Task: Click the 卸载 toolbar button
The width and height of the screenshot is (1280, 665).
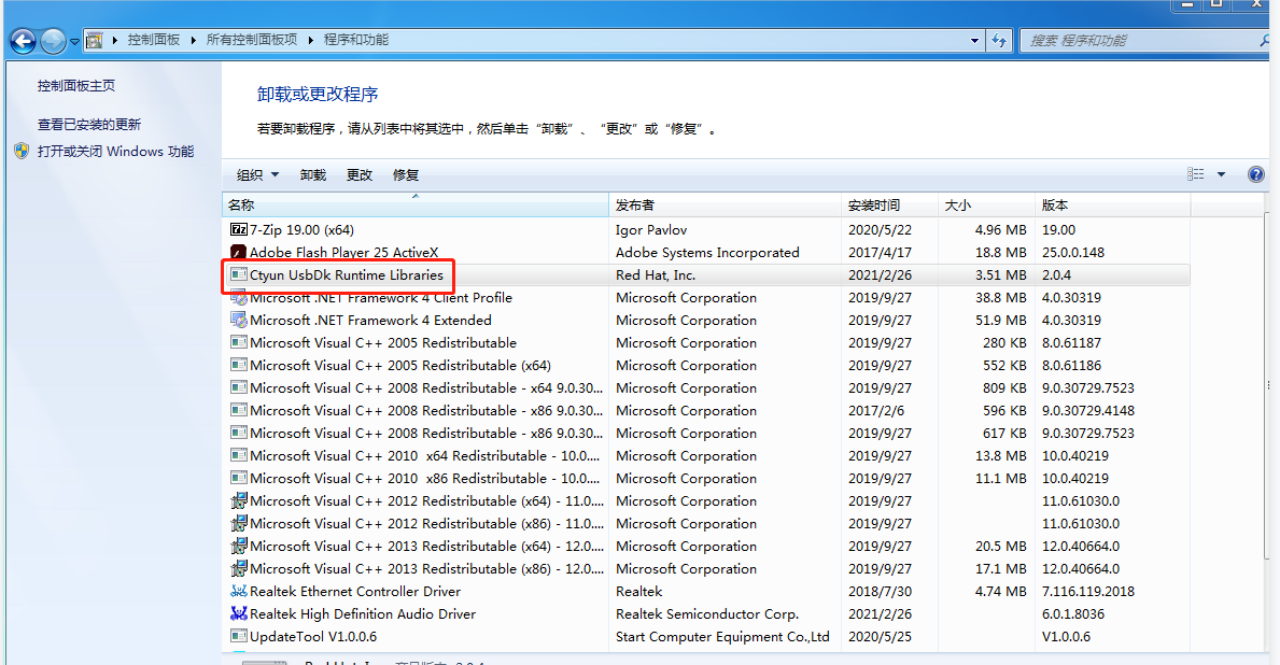Action: 313,175
